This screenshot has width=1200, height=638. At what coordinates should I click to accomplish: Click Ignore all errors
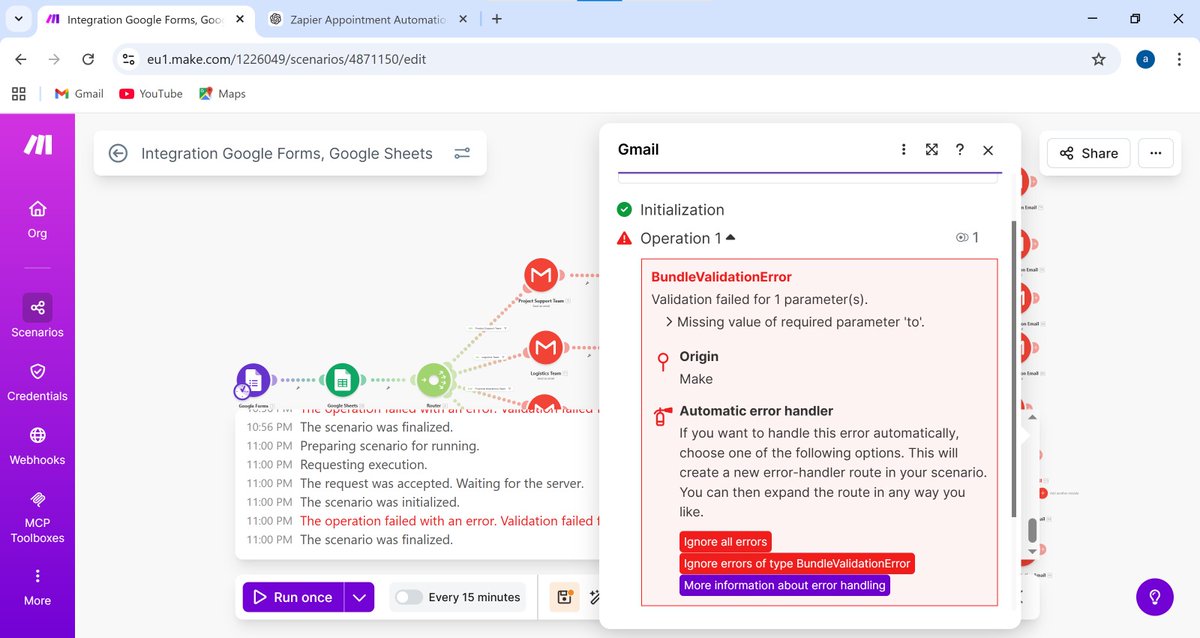tap(726, 541)
